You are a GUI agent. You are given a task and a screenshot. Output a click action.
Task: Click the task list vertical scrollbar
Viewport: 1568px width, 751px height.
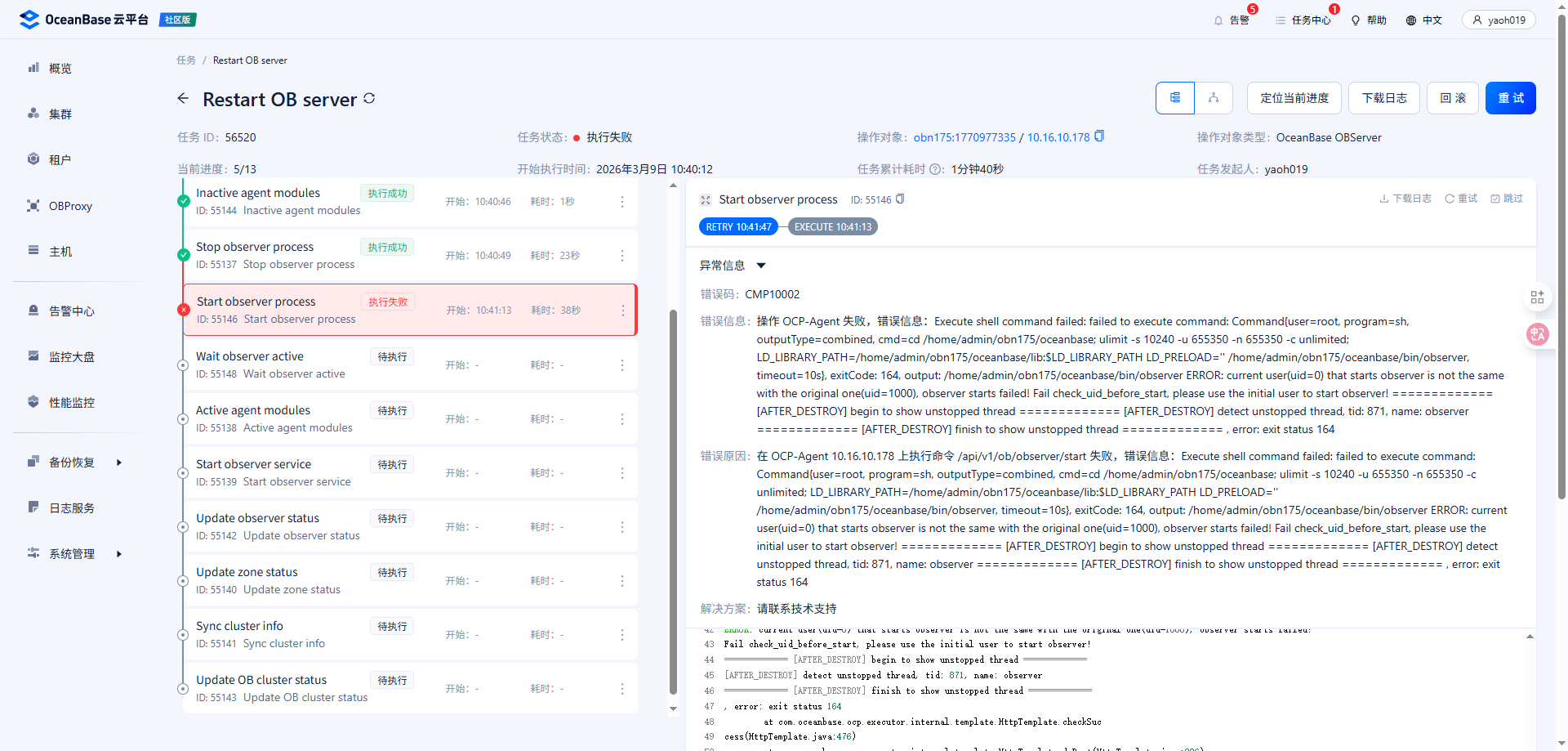673,490
